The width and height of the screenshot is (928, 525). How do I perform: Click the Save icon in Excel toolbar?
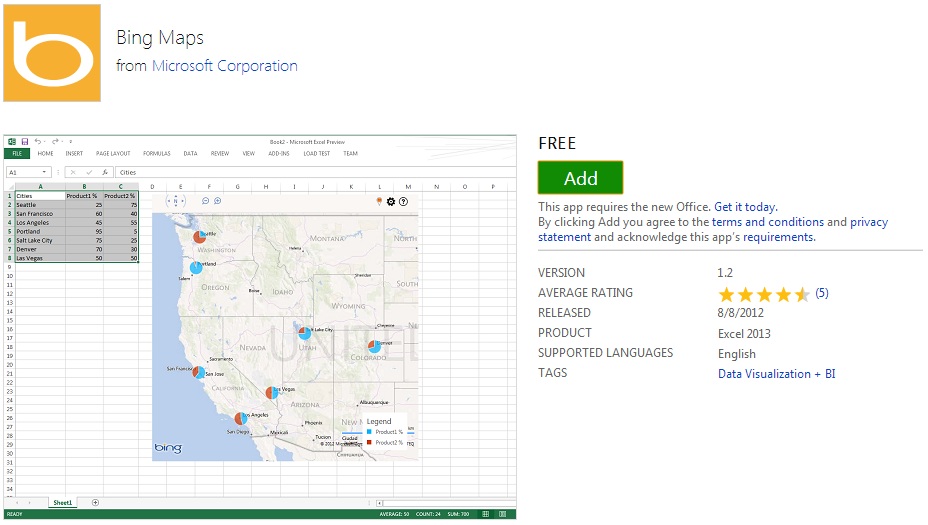click(x=25, y=141)
